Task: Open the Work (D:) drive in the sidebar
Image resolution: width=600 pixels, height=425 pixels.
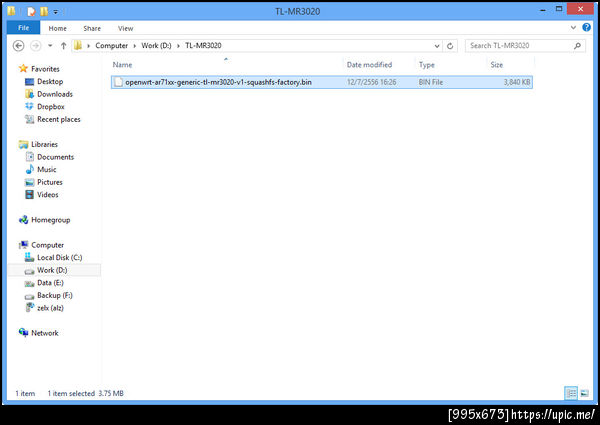Action: (x=52, y=270)
